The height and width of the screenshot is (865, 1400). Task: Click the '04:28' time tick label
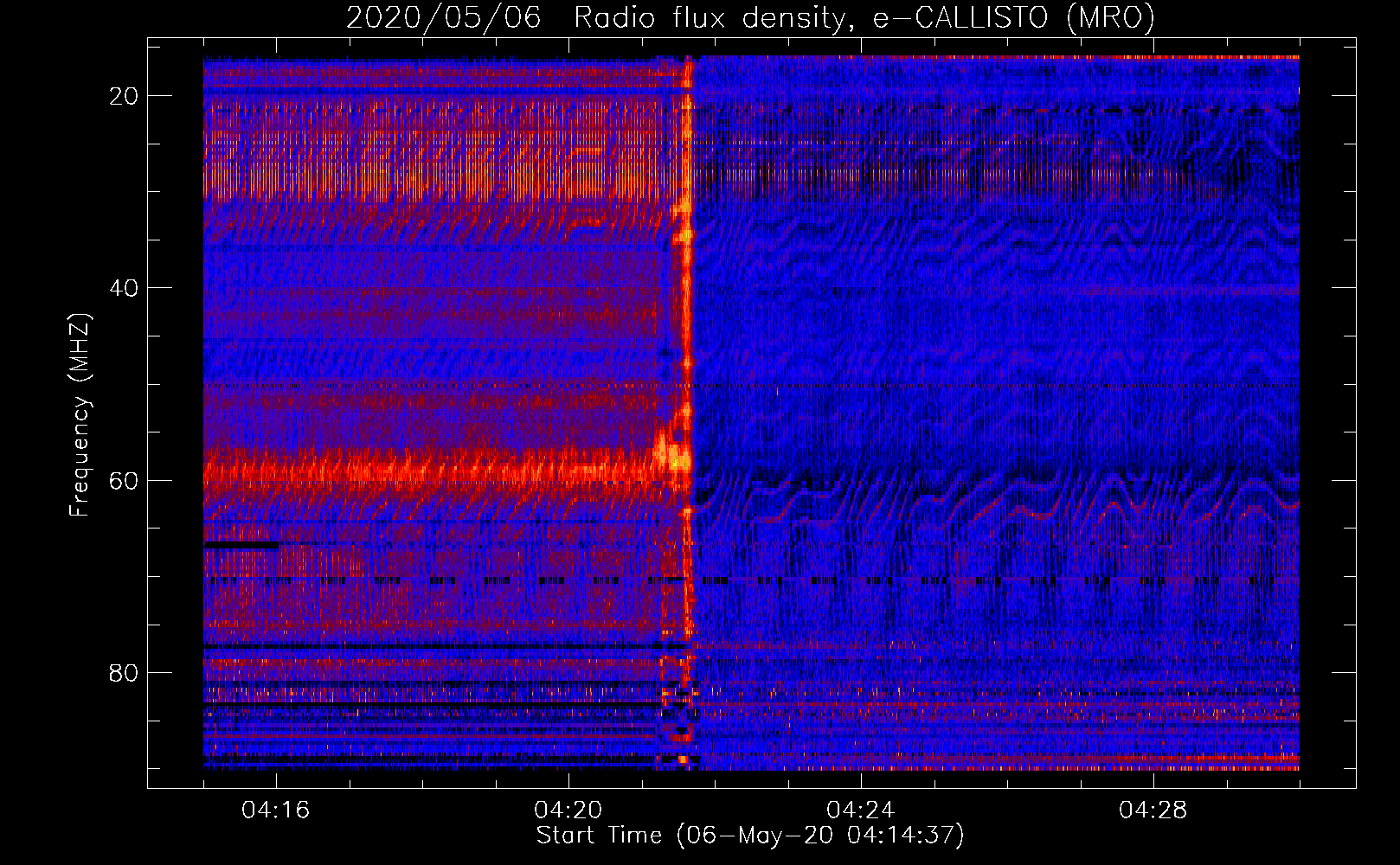click(1153, 811)
